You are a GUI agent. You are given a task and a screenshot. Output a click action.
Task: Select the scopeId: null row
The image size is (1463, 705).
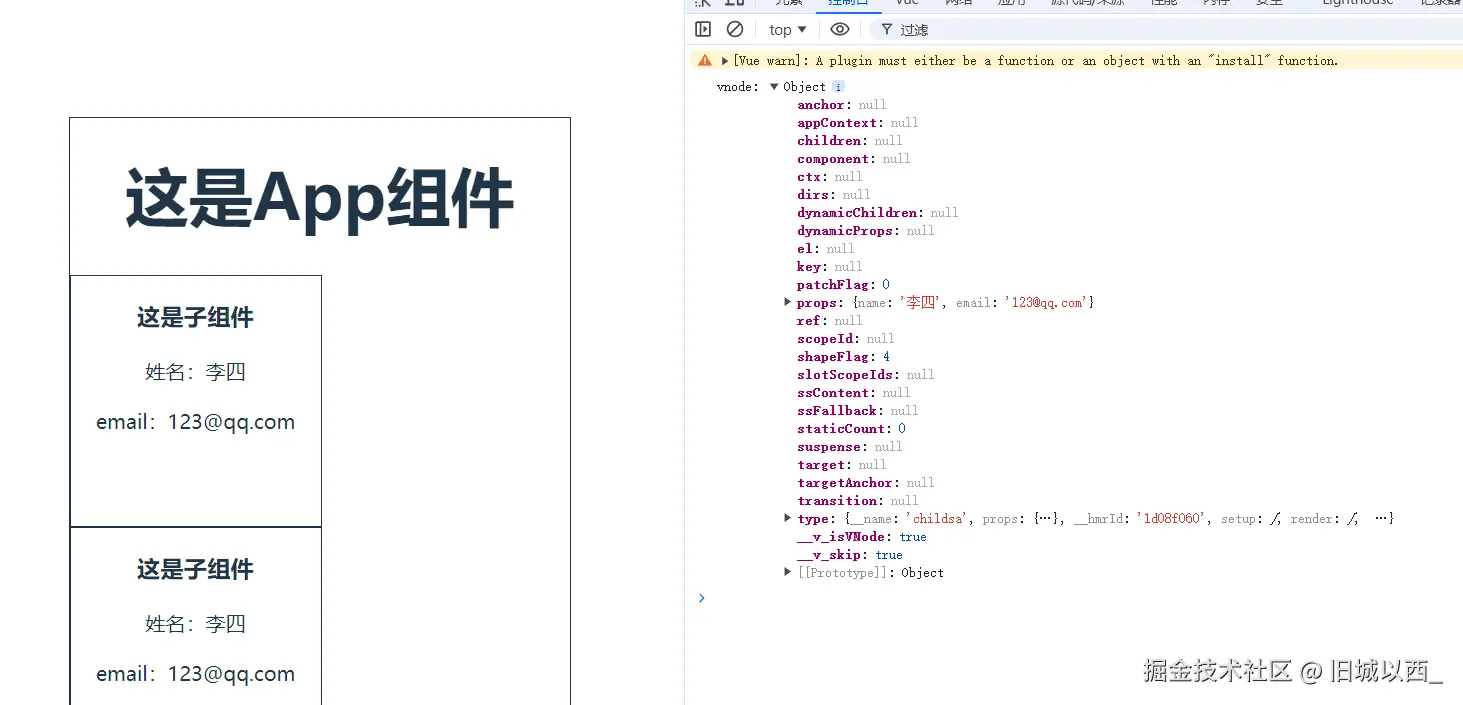coord(846,339)
